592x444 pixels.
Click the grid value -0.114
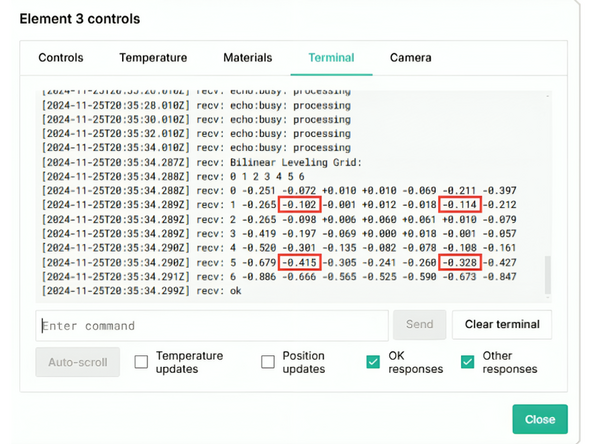pyautogui.click(x=460, y=205)
